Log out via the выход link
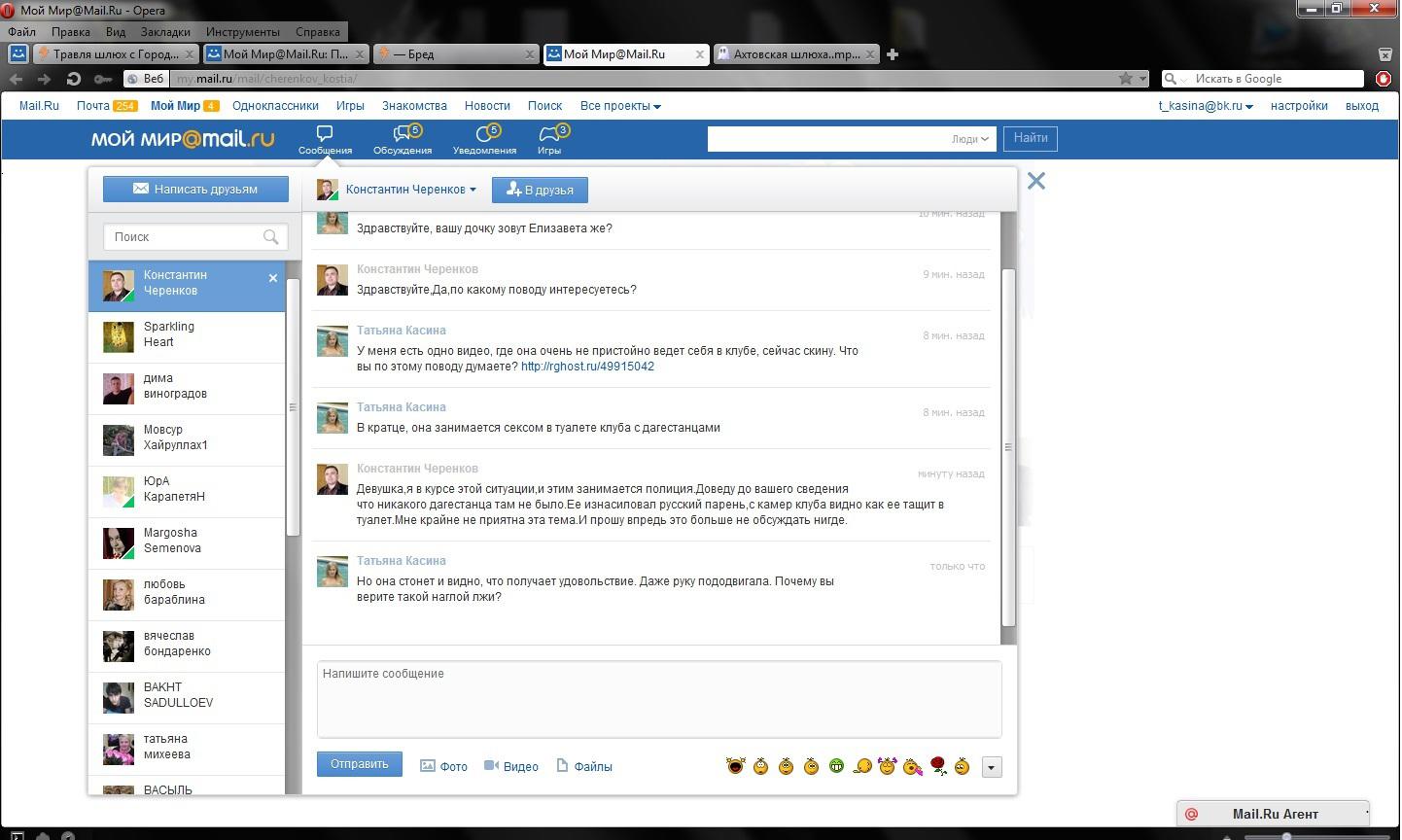The image size is (1402, 840). click(1362, 106)
